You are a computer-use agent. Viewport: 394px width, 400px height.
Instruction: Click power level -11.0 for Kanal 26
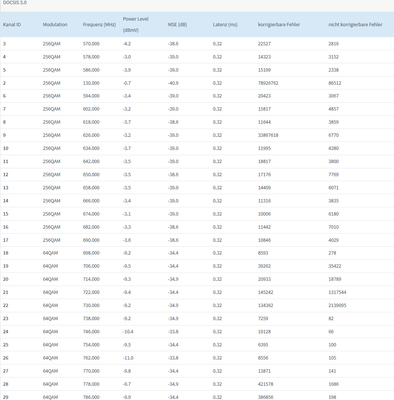(128, 358)
